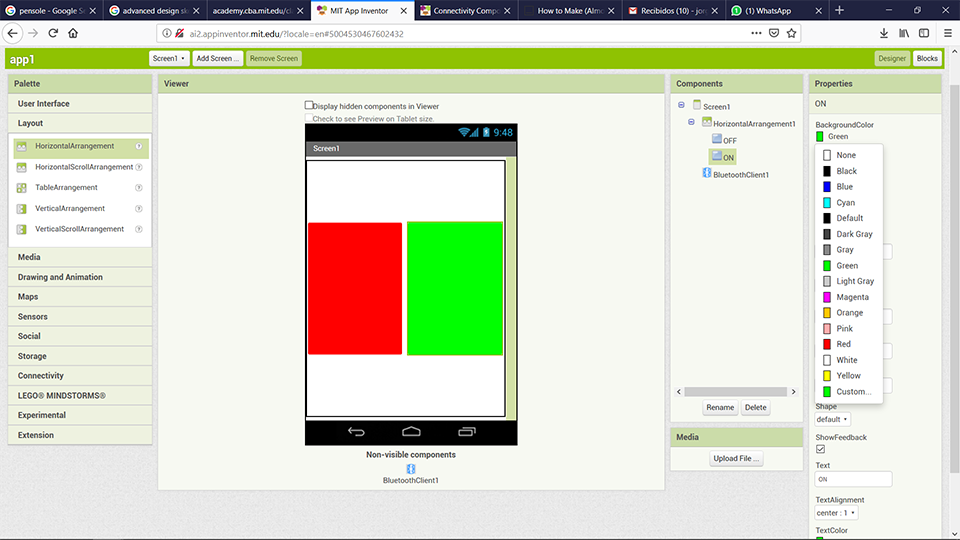This screenshot has height=540, width=960.
Task: Switch to pensole Google Search tab
Action: pos(51,10)
